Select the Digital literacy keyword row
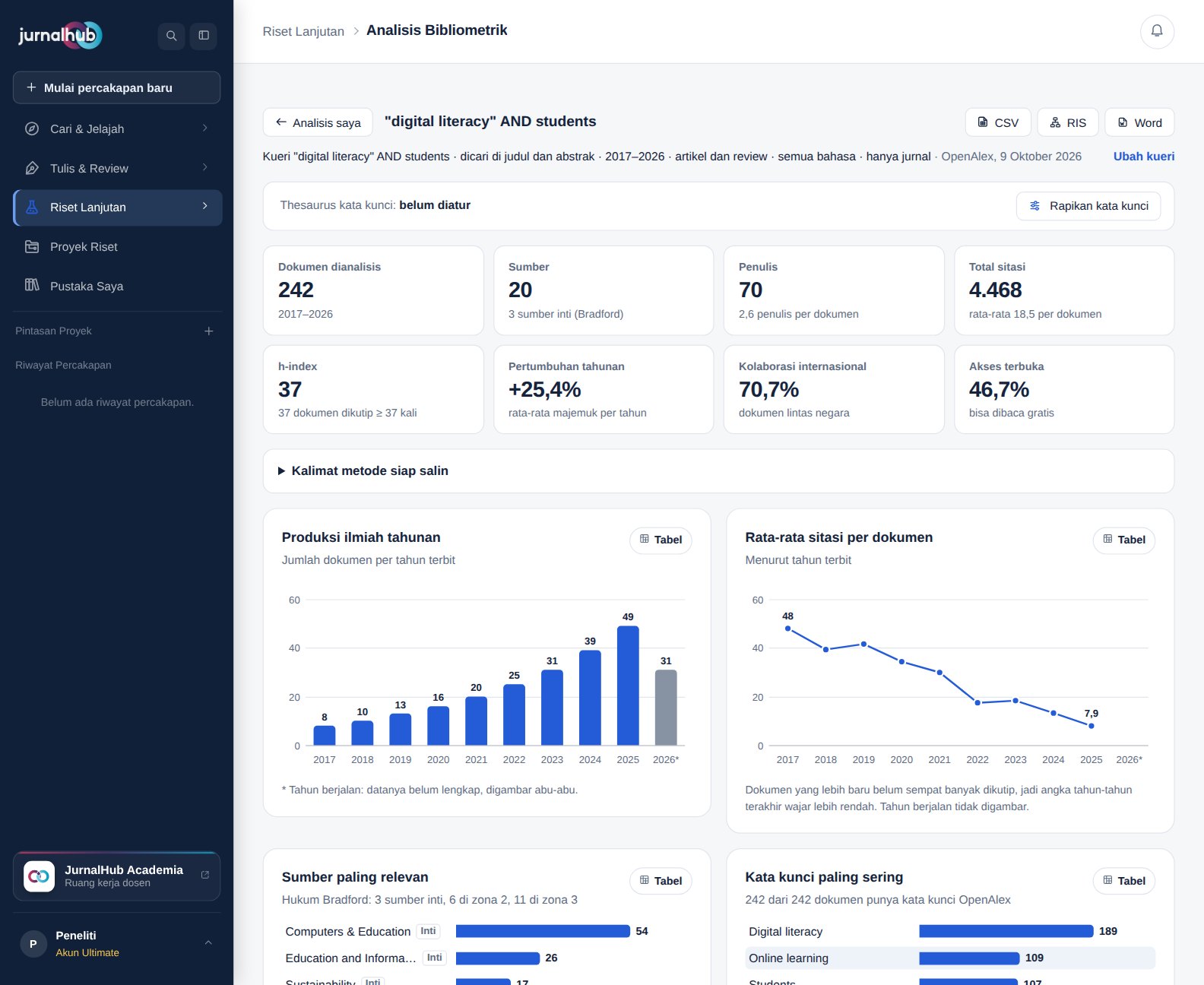The width and height of the screenshot is (1204, 985). [x=950, y=931]
